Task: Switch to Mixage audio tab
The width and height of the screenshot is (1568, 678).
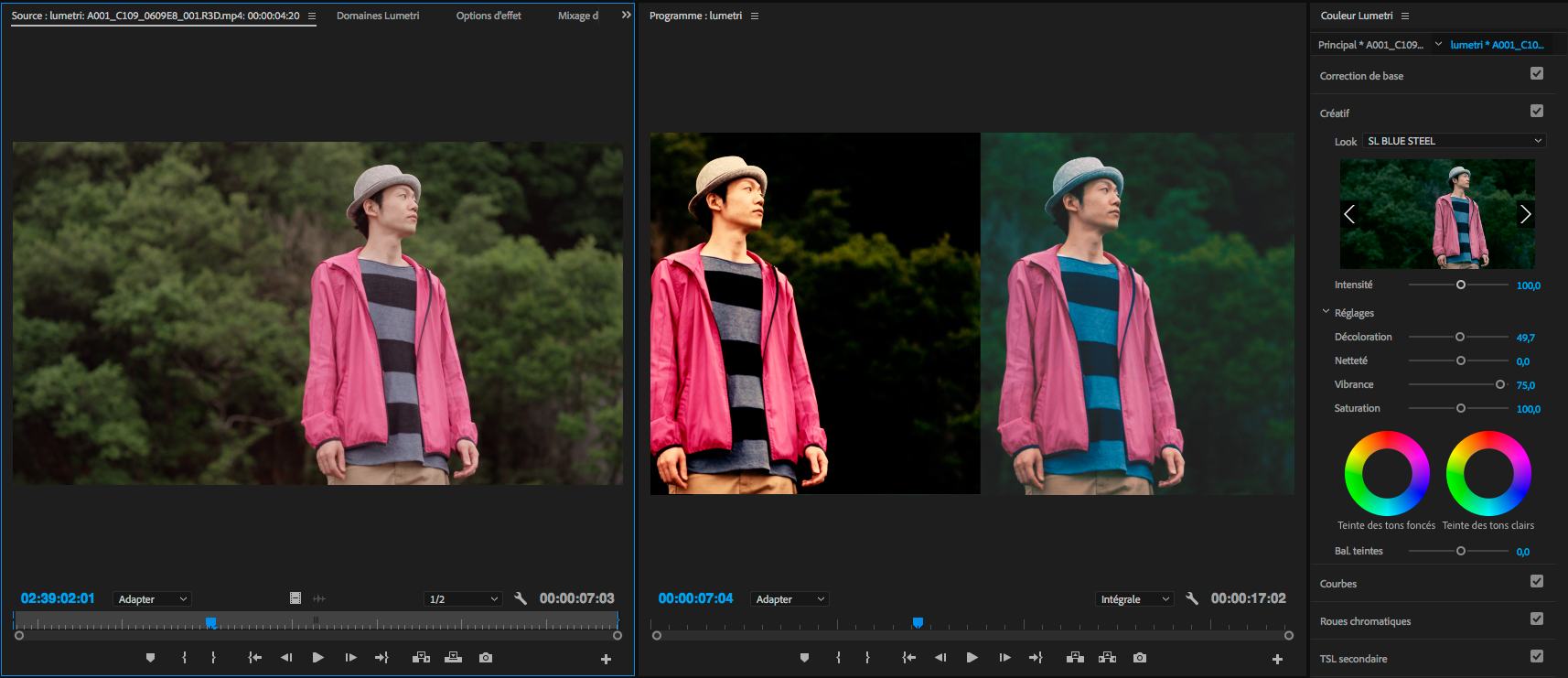Action: tap(578, 16)
